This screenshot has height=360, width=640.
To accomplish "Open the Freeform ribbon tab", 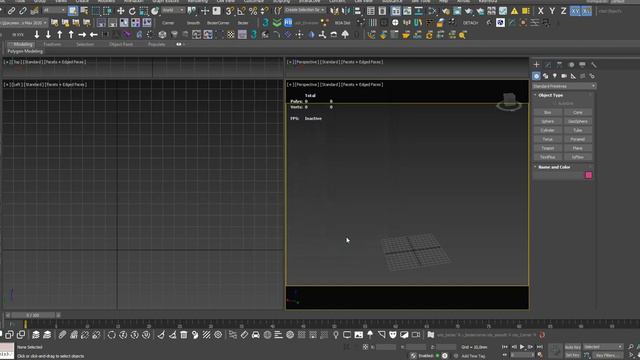I will click(x=52, y=44).
